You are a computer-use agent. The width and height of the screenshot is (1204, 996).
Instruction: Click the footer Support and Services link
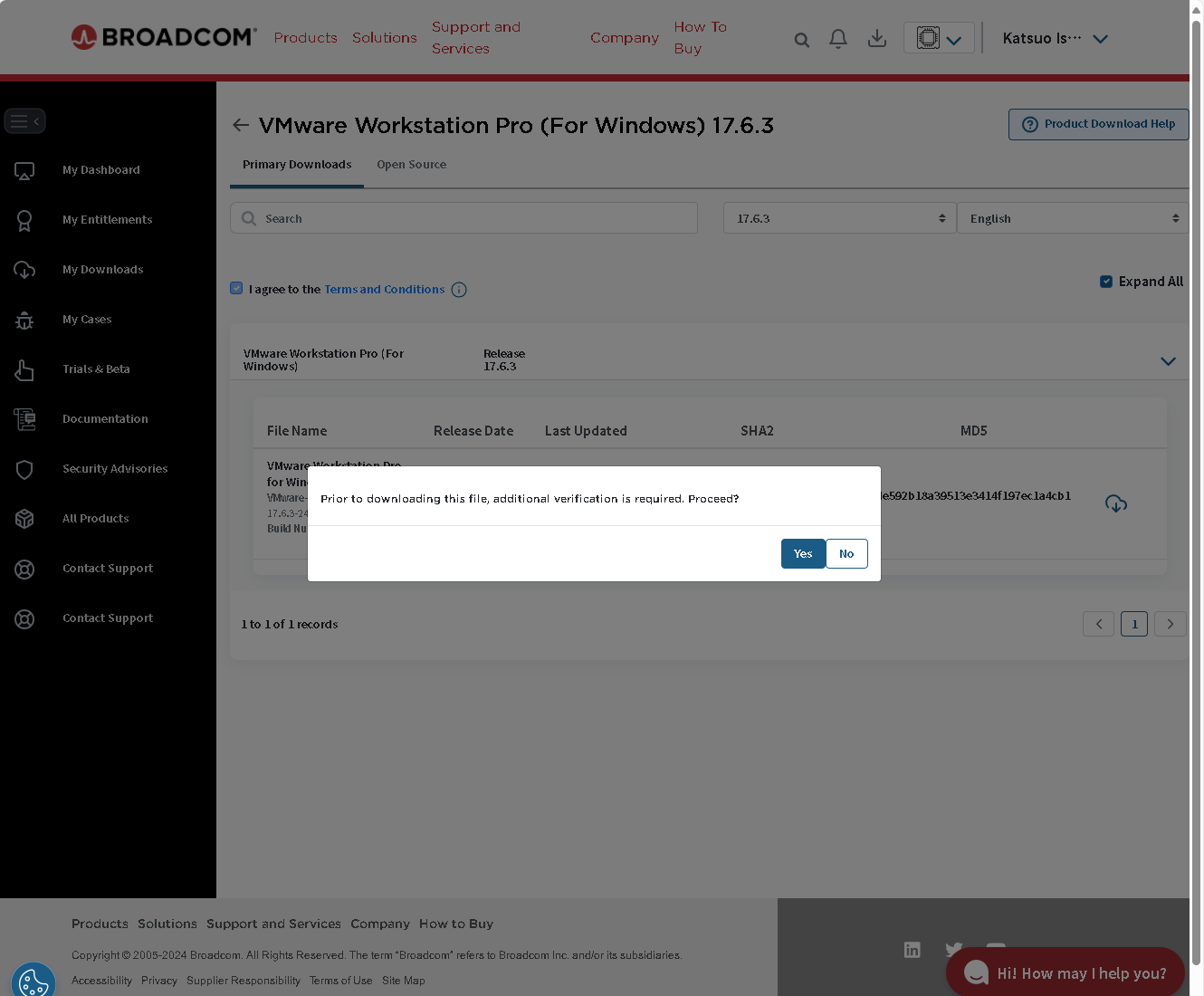(x=273, y=924)
